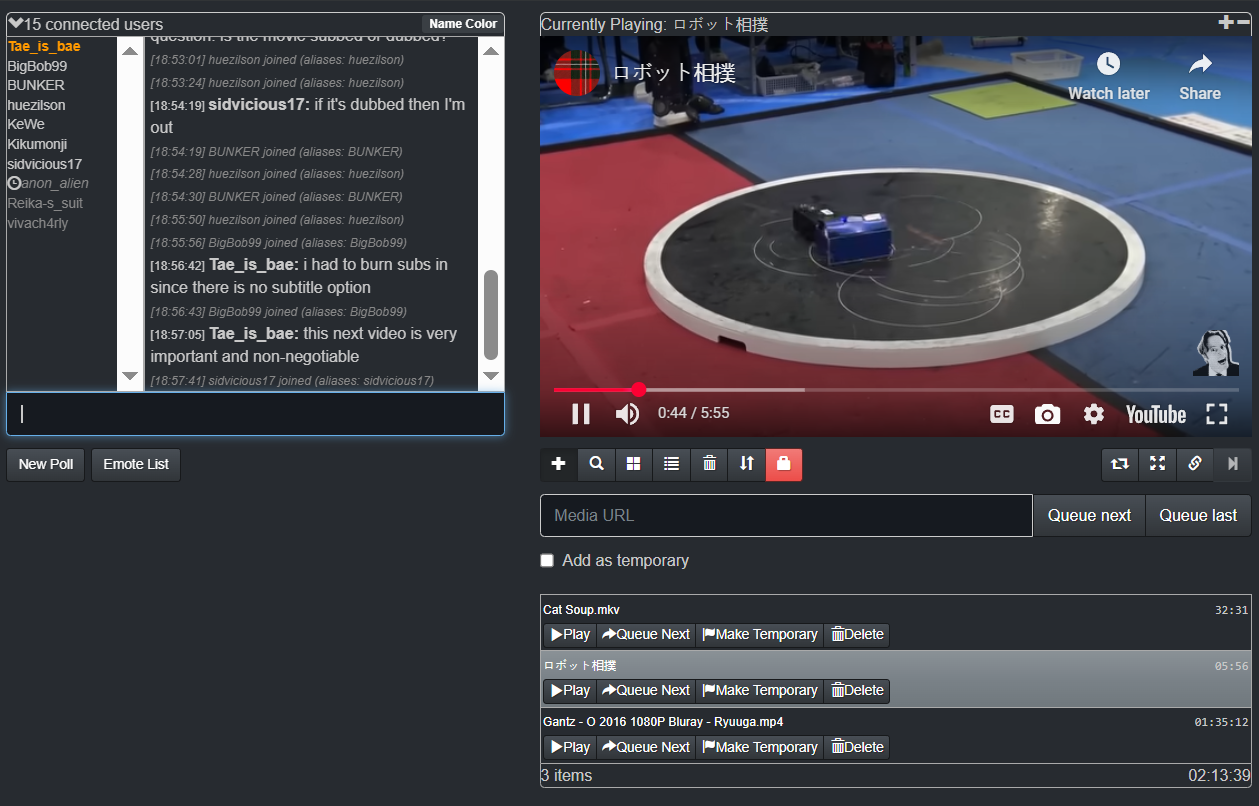Share the video via Share arrow
The height and width of the screenshot is (806, 1259).
click(1200, 65)
